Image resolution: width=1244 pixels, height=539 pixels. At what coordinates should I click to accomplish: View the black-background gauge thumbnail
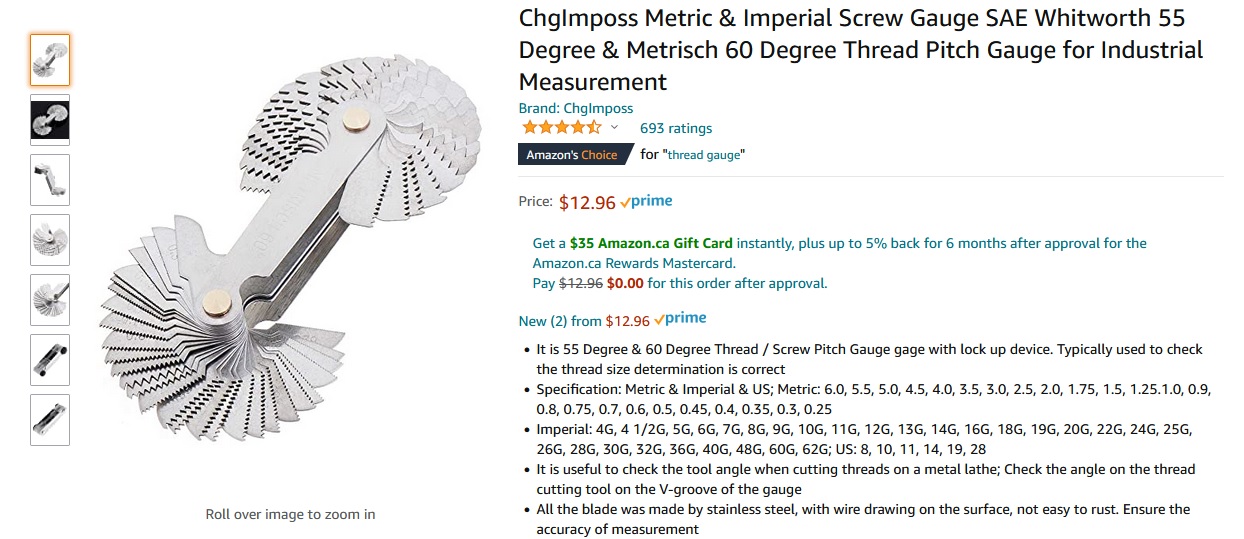coord(50,120)
